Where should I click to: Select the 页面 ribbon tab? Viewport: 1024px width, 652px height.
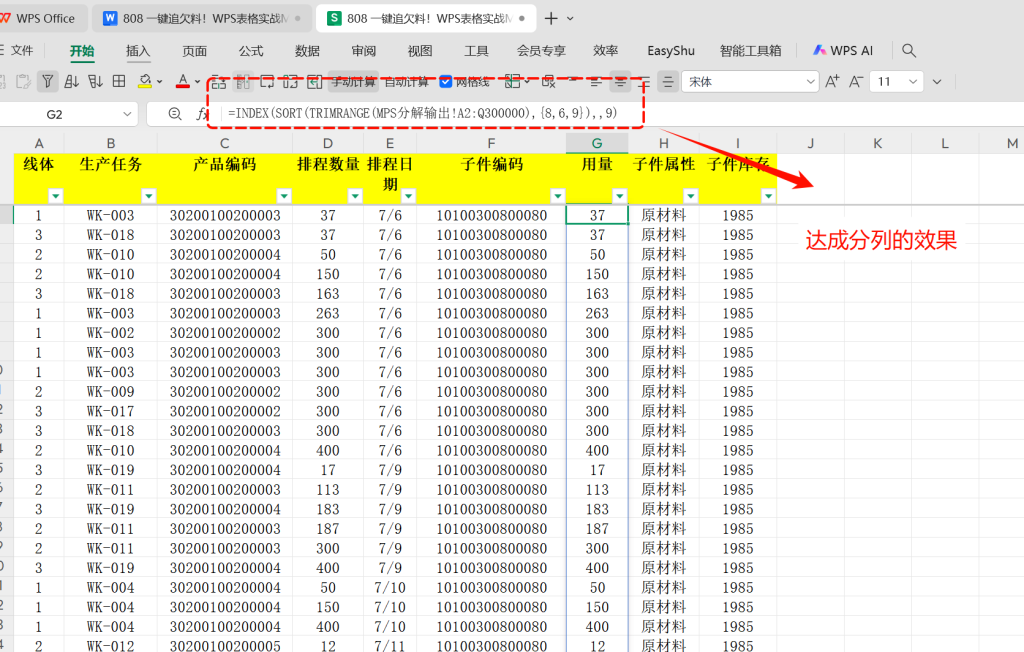point(194,50)
